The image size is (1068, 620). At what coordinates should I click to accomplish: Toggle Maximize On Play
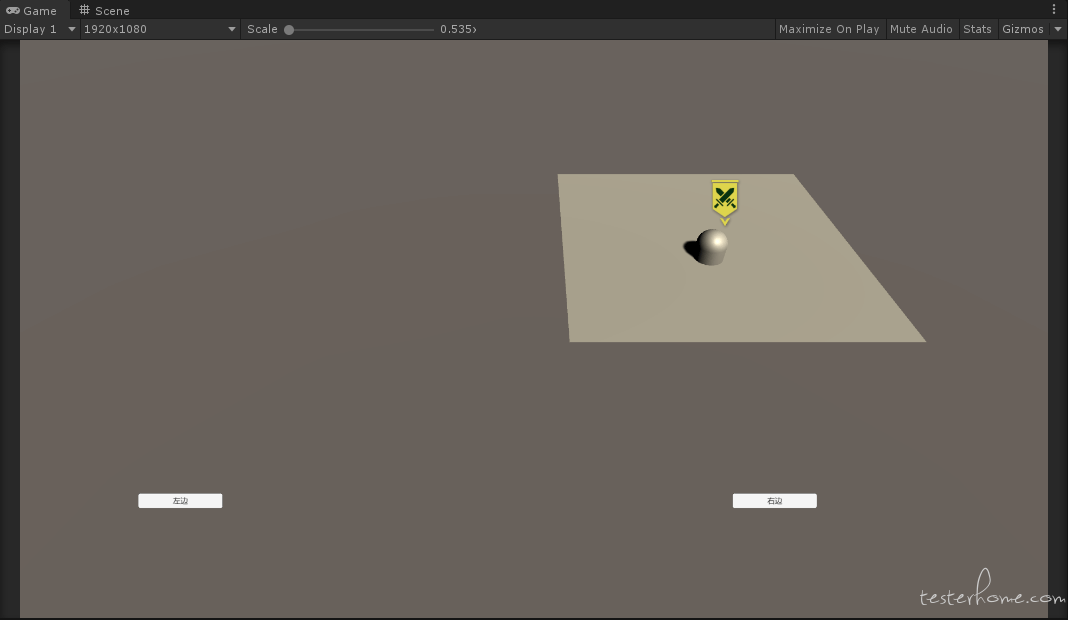[829, 29]
